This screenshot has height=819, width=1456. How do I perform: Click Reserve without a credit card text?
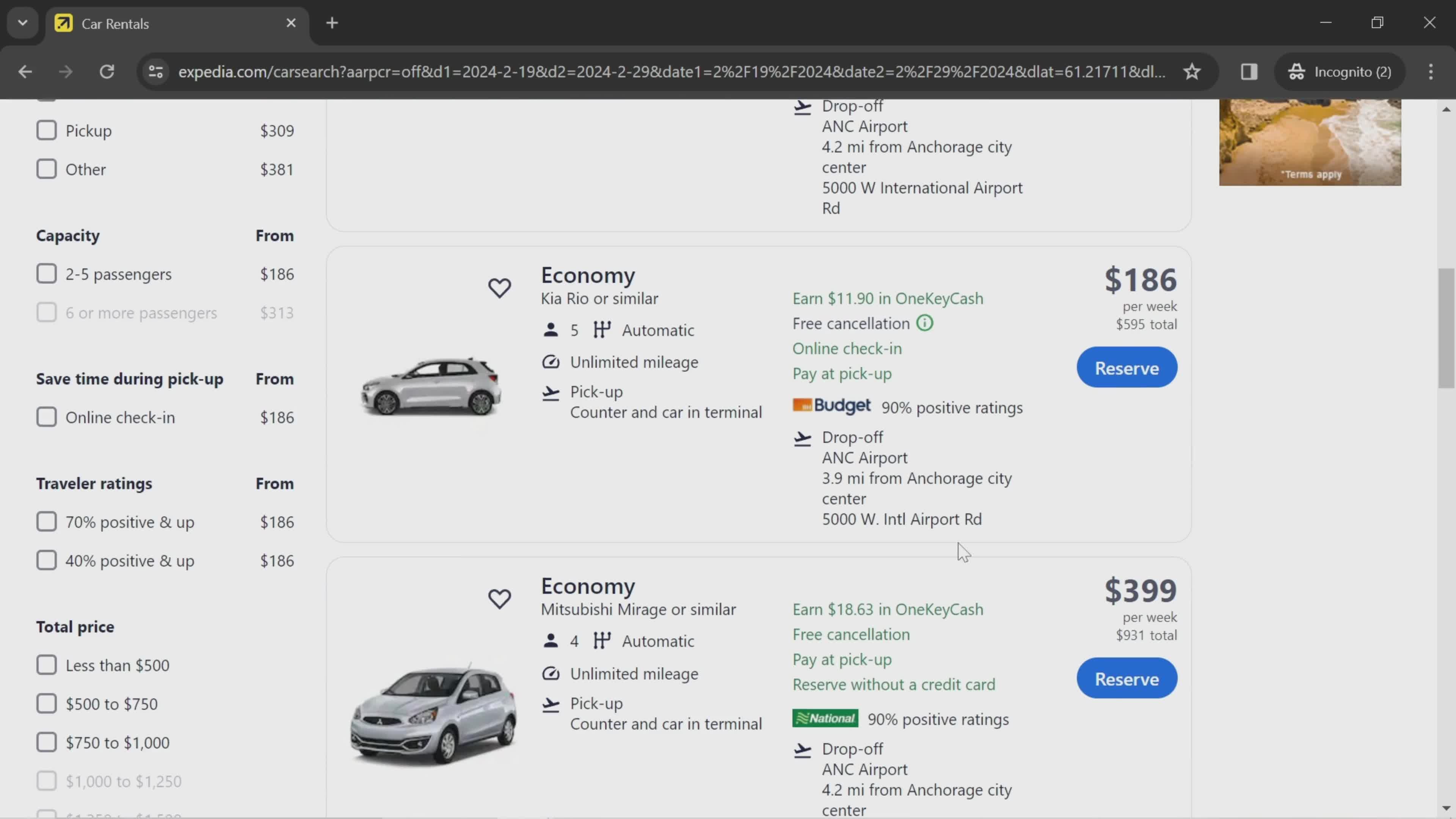[x=894, y=684]
